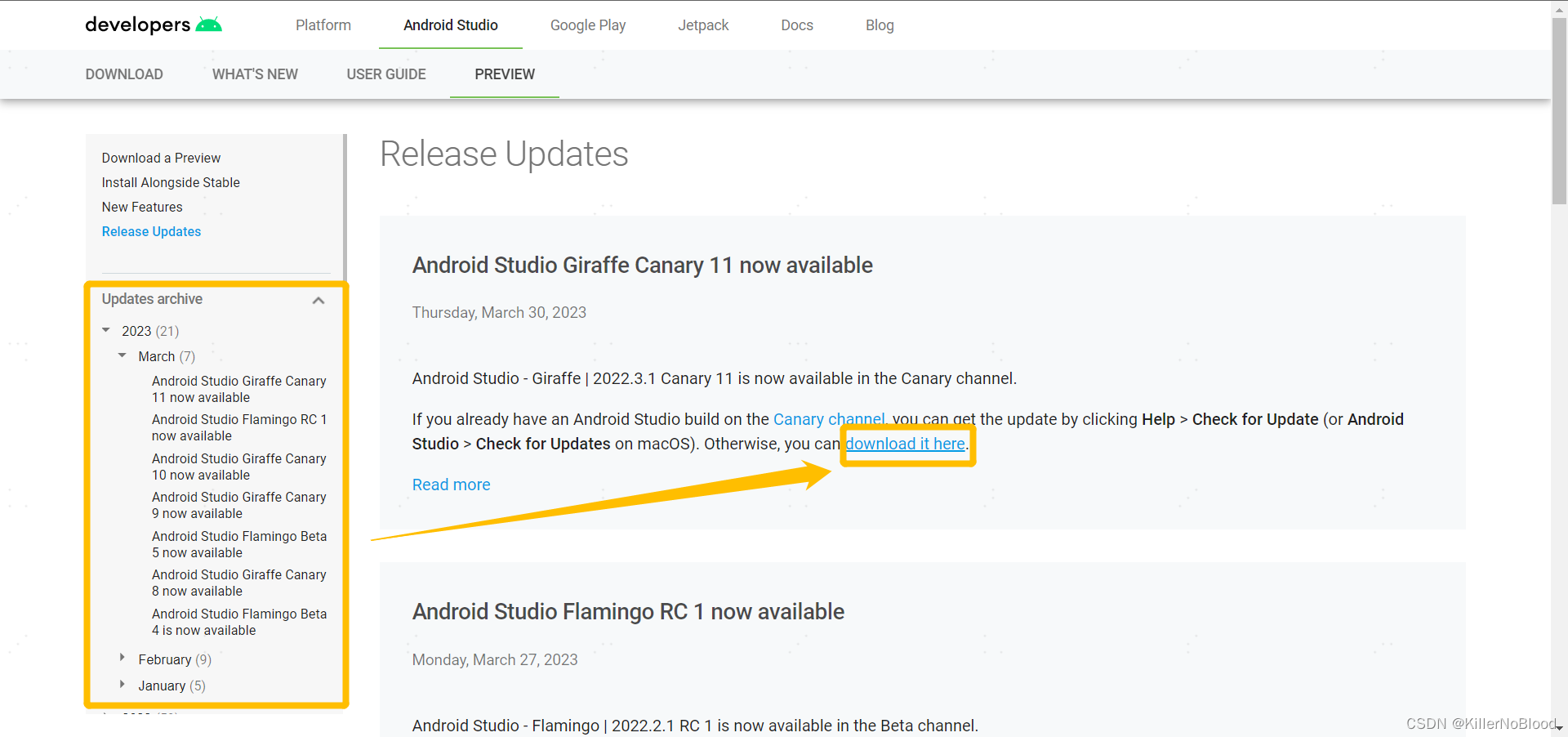Collapse the March month tree arrow

[122, 355]
